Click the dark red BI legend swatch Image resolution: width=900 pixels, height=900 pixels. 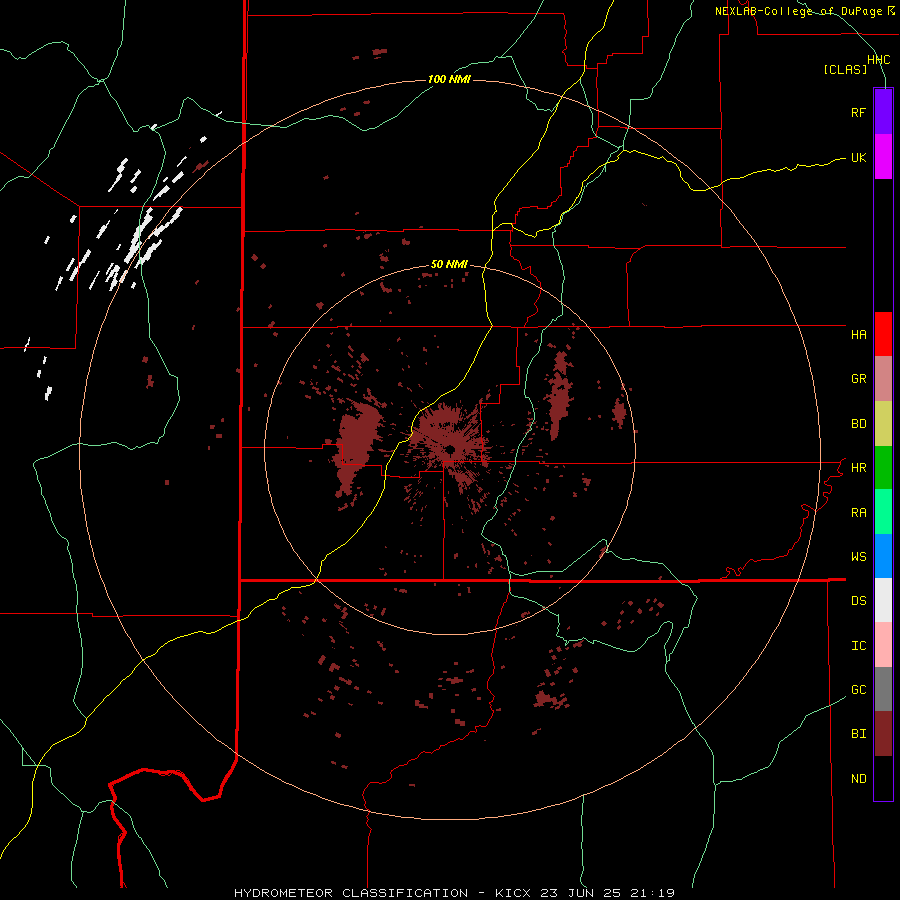883,734
